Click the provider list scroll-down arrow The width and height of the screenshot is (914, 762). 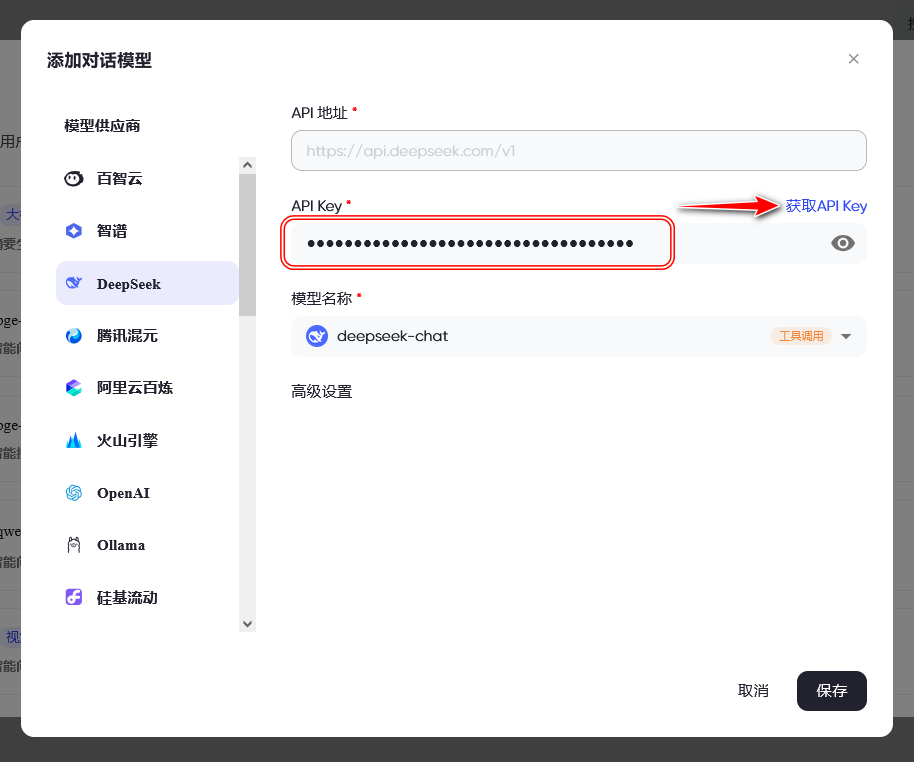[247, 624]
